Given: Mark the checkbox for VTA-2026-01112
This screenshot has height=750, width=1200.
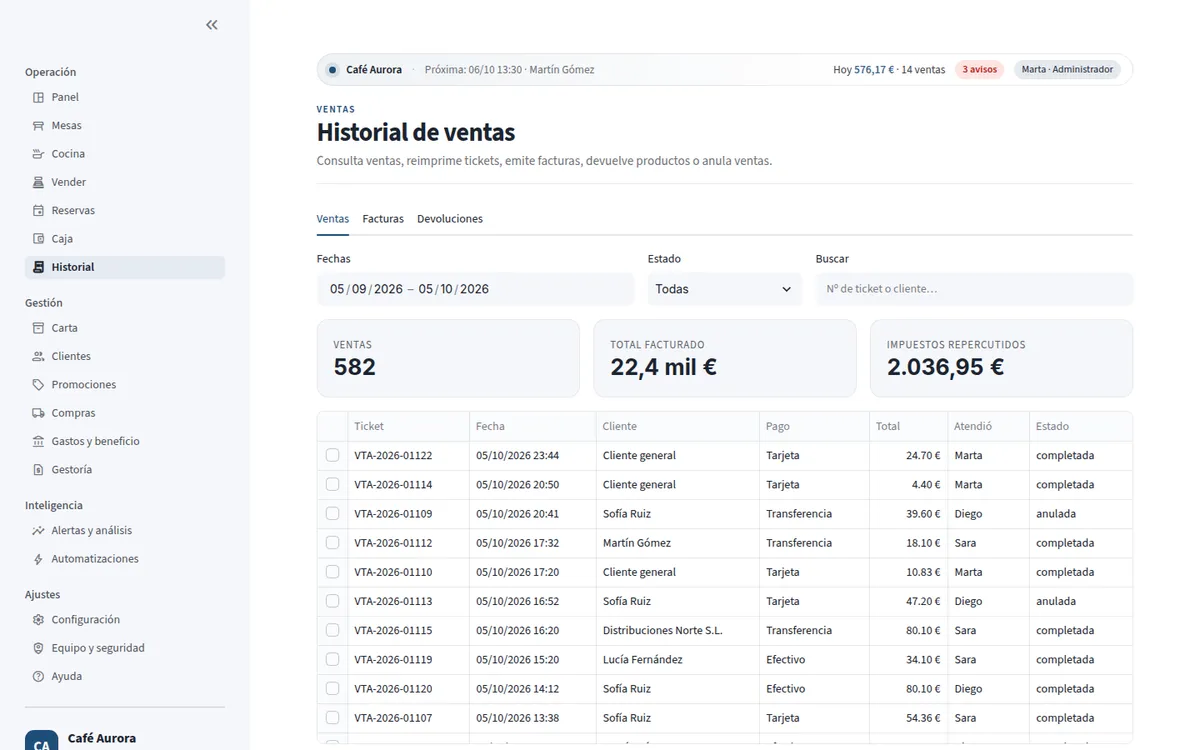Looking at the screenshot, I should (x=332, y=543).
